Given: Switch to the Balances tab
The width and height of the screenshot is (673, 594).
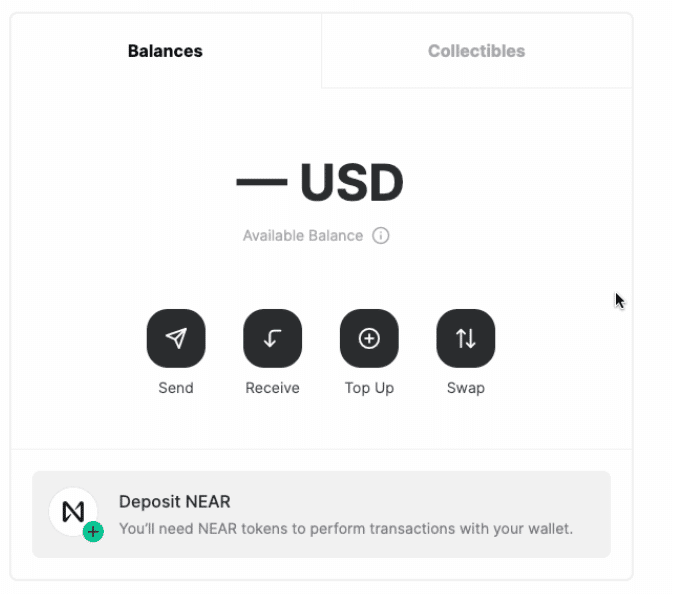Looking at the screenshot, I should pos(165,51).
